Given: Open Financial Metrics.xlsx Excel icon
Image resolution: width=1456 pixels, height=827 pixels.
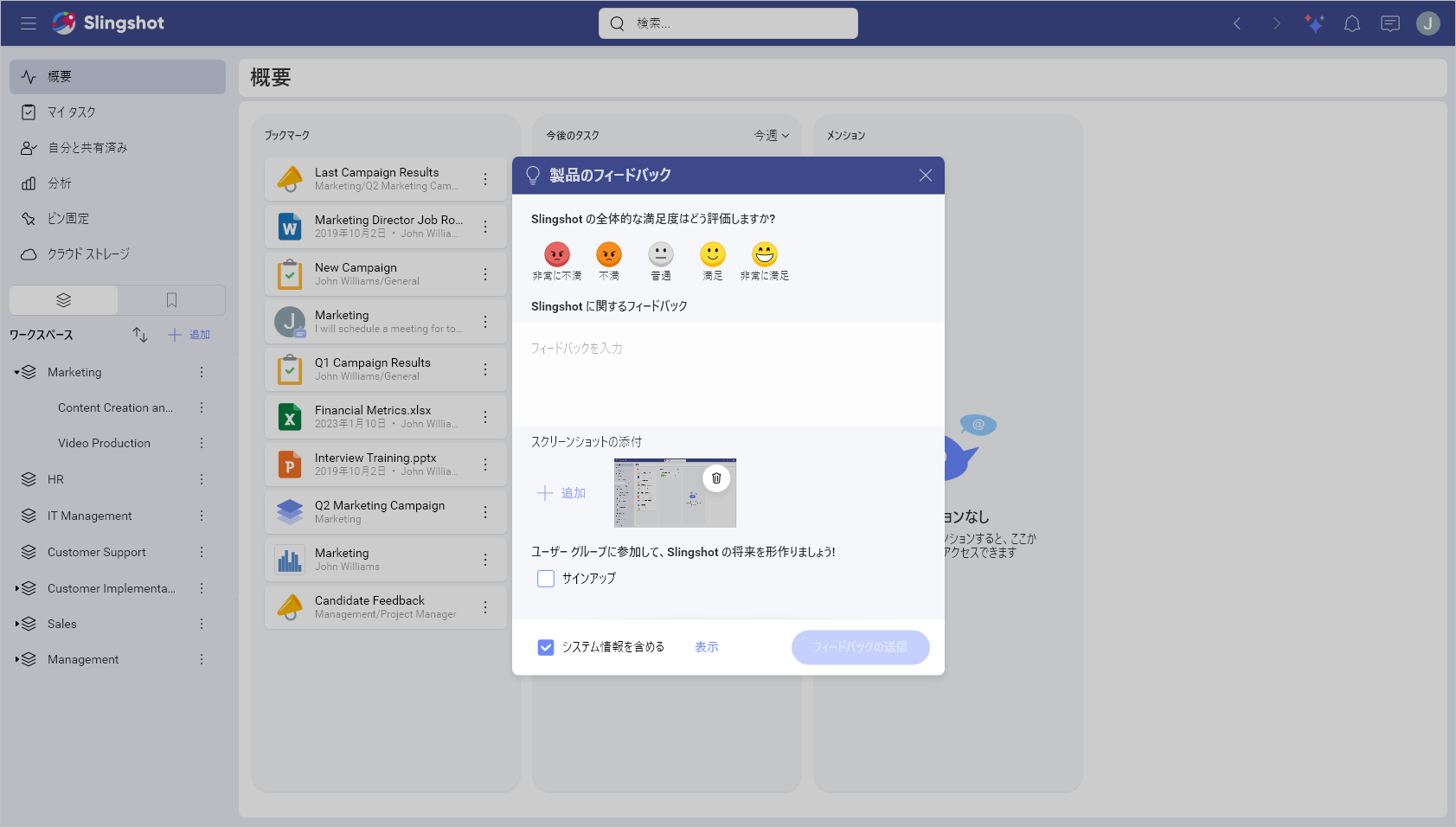Looking at the screenshot, I should point(290,417).
